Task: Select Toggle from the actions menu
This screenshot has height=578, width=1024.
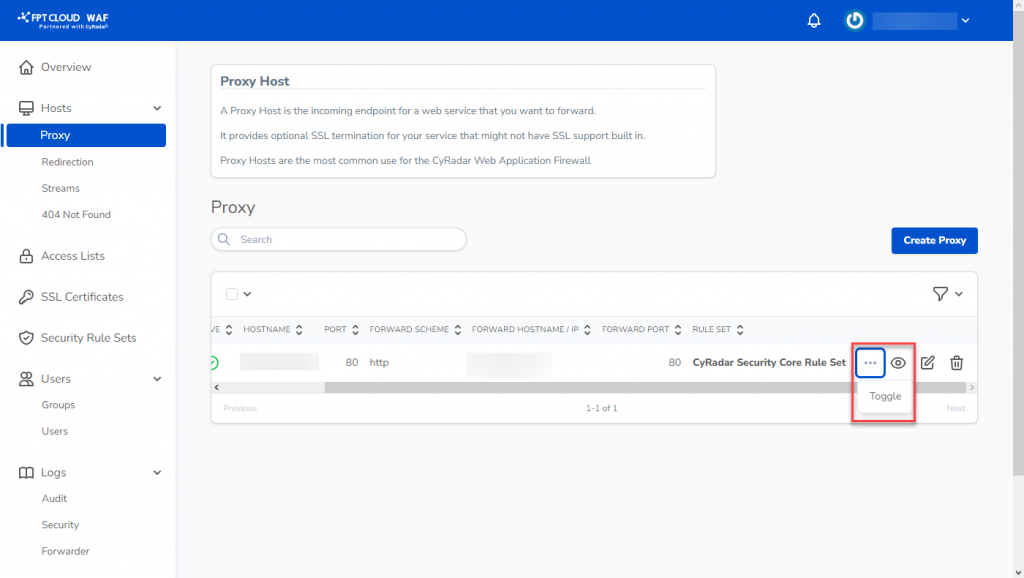Action: [884, 396]
